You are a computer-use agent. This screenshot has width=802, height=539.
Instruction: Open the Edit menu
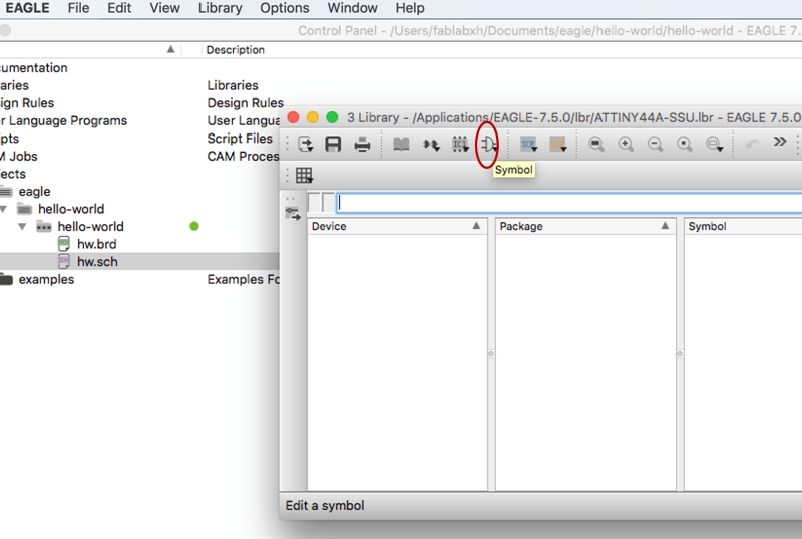[x=119, y=8]
